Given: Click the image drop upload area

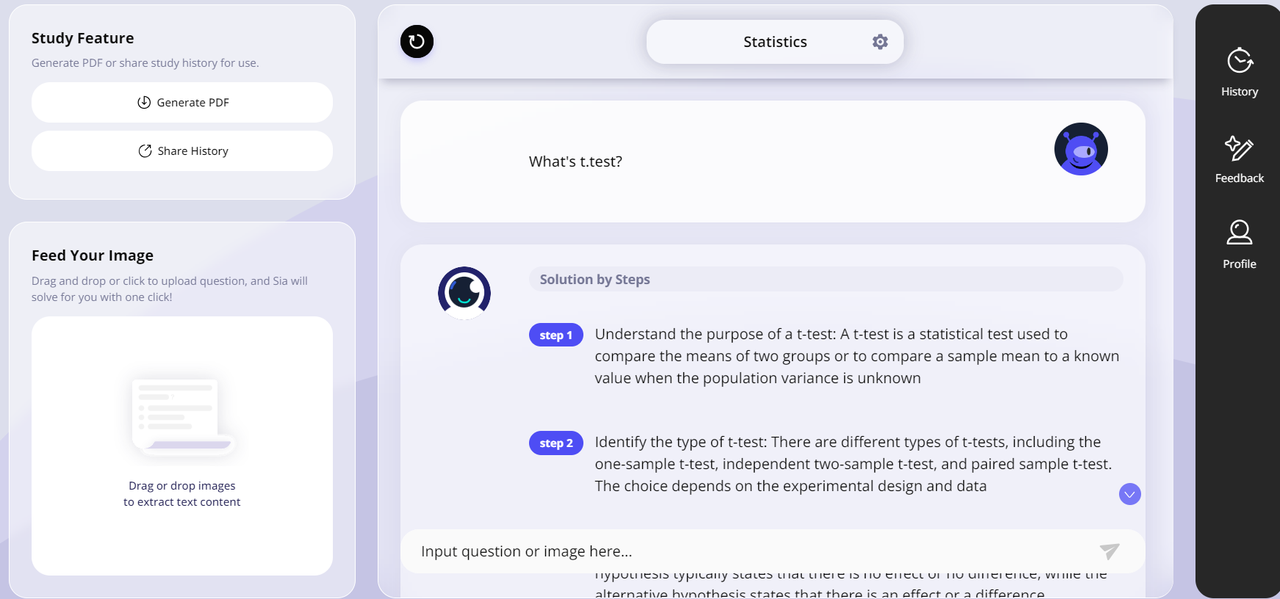Looking at the screenshot, I should pyautogui.click(x=182, y=446).
